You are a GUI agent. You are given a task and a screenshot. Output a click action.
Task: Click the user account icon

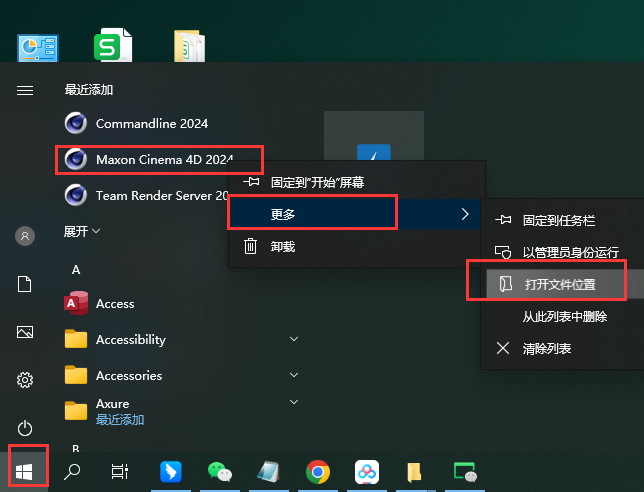[x=25, y=236]
